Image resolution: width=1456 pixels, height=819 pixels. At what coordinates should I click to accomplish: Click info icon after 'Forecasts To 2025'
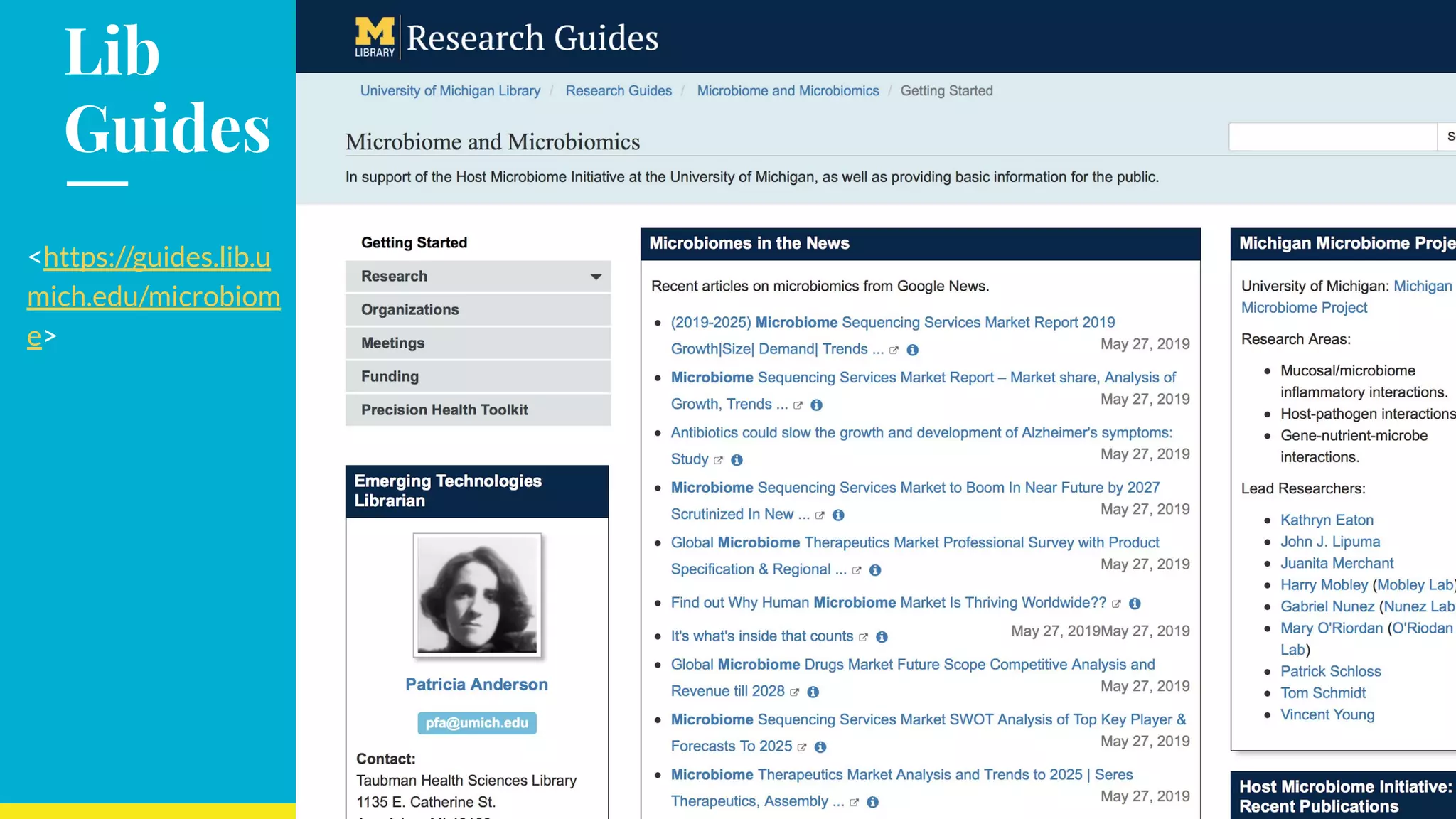click(x=820, y=747)
